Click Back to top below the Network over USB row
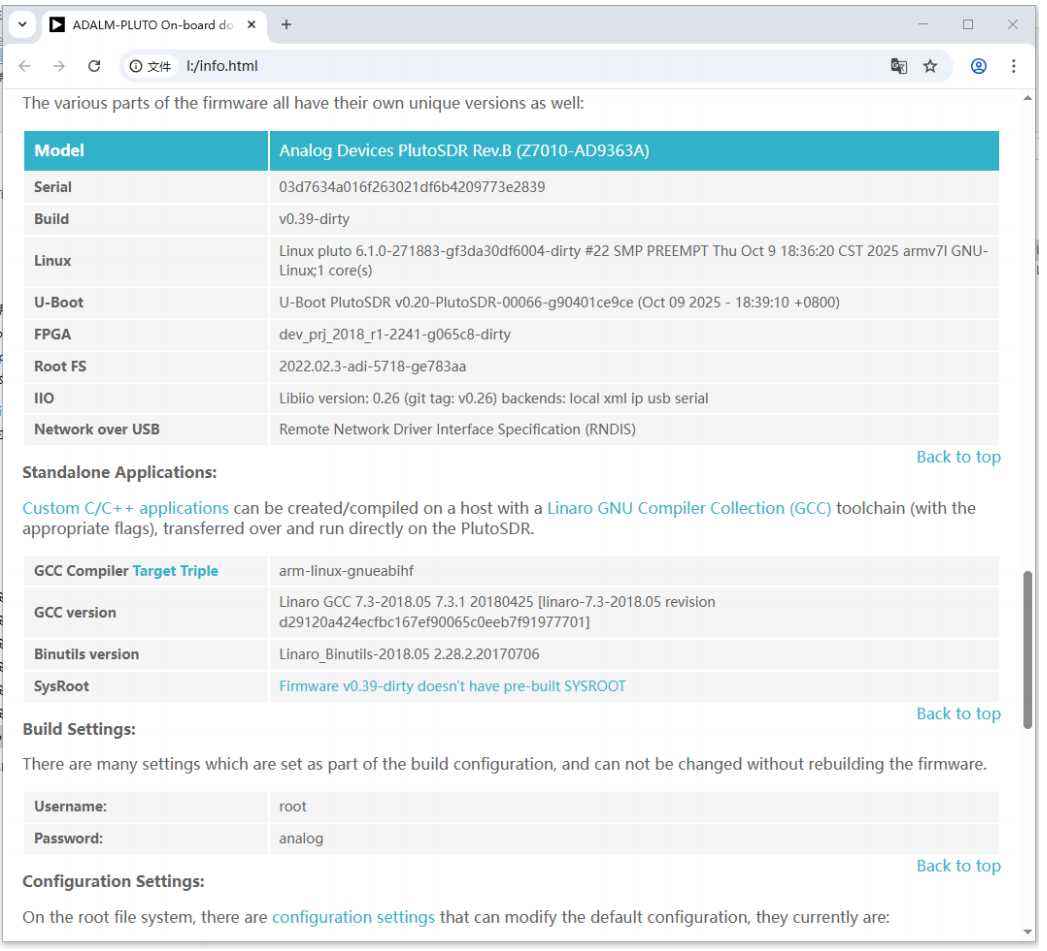 click(x=958, y=457)
